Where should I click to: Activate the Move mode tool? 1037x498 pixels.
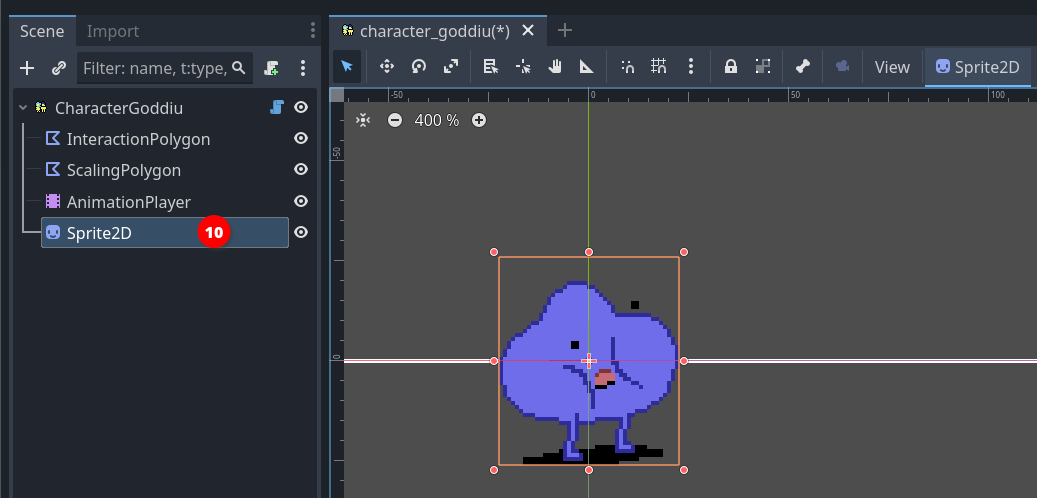(387, 66)
